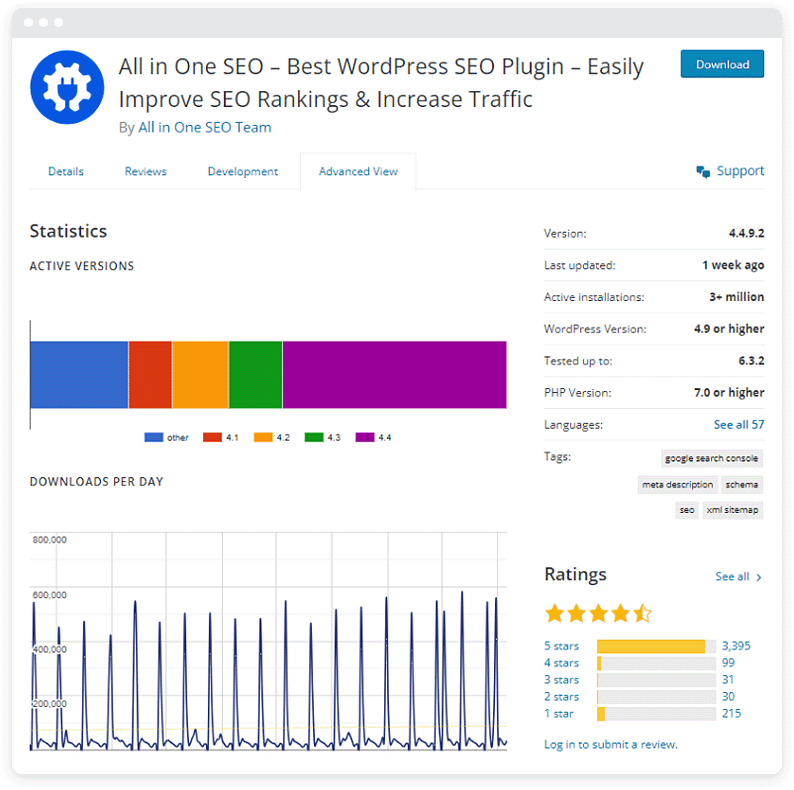
Task: Click the 'Tested up to' value 6.3.2
Action: click(751, 361)
